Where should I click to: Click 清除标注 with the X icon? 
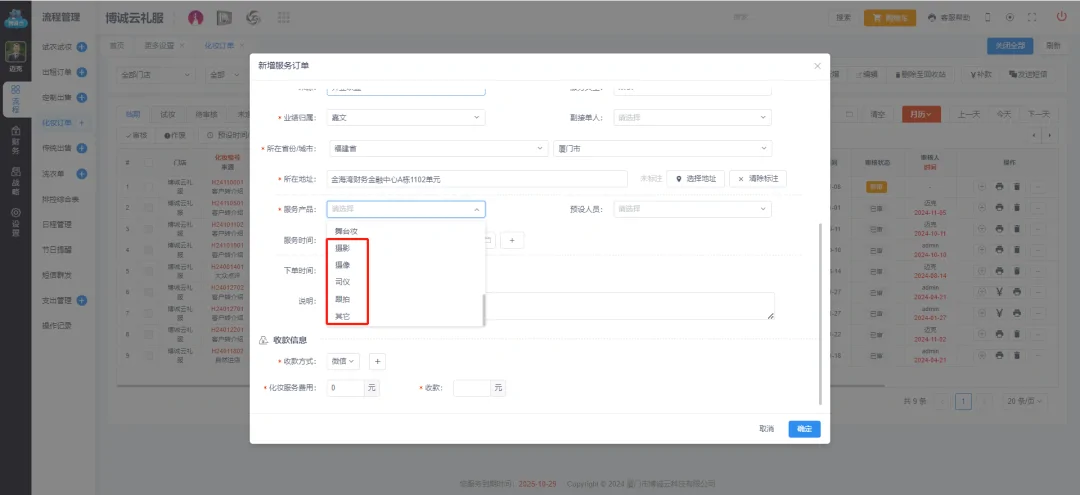(757, 178)
